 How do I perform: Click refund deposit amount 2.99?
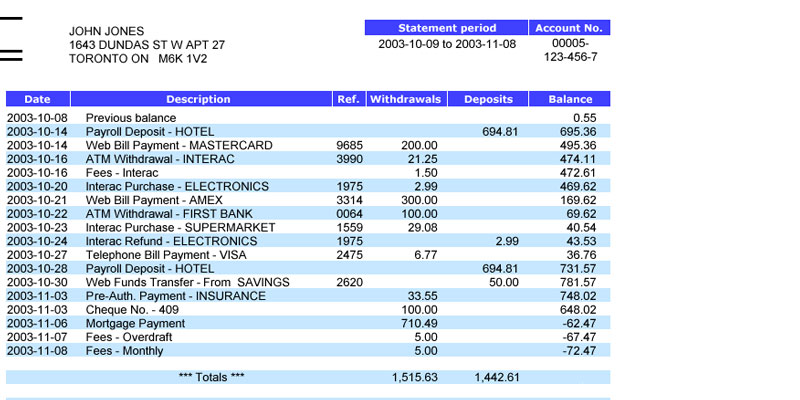click(x=507, y=241)
